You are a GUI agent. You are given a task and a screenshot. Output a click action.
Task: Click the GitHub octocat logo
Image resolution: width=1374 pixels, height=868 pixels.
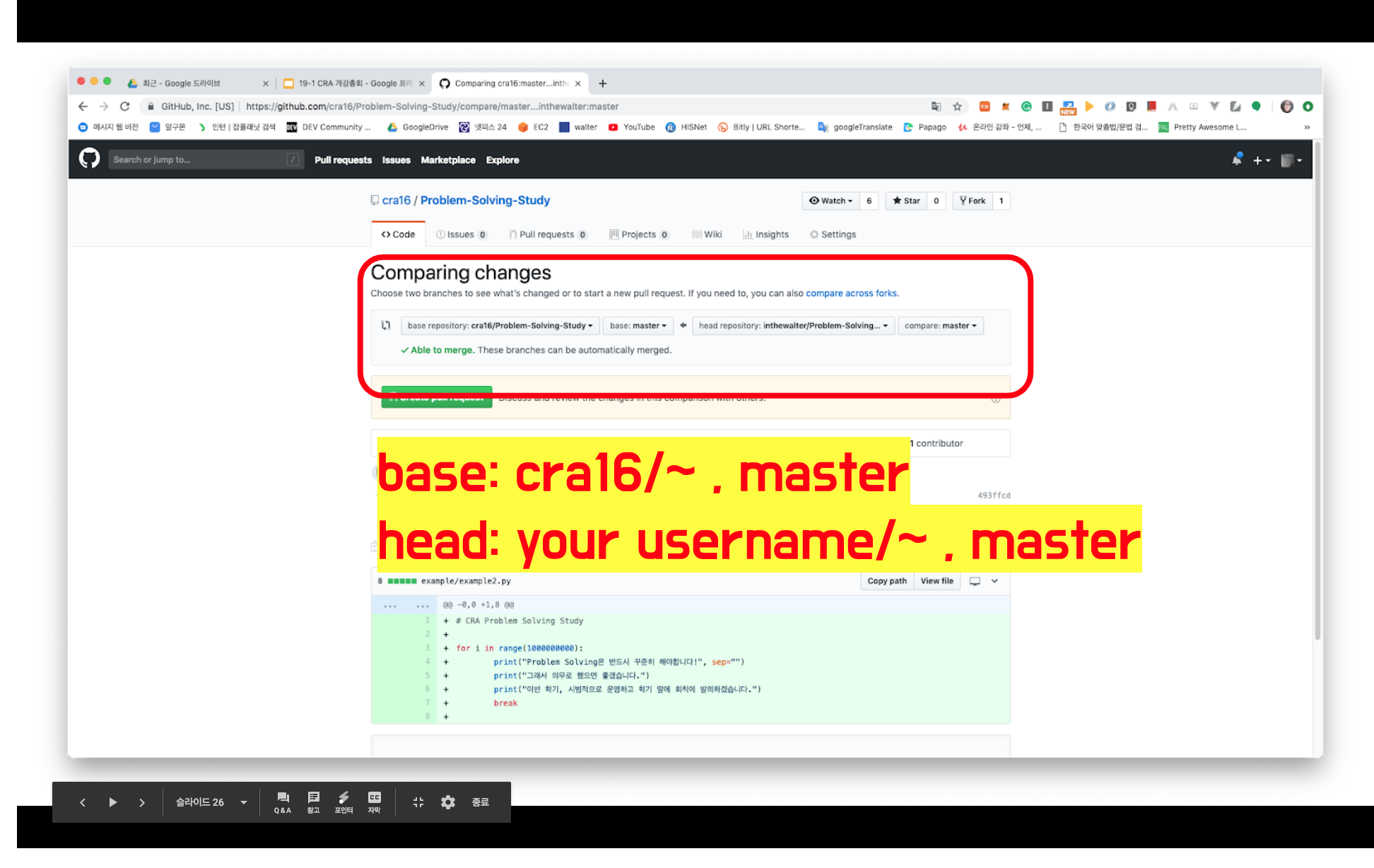(90, 159)
